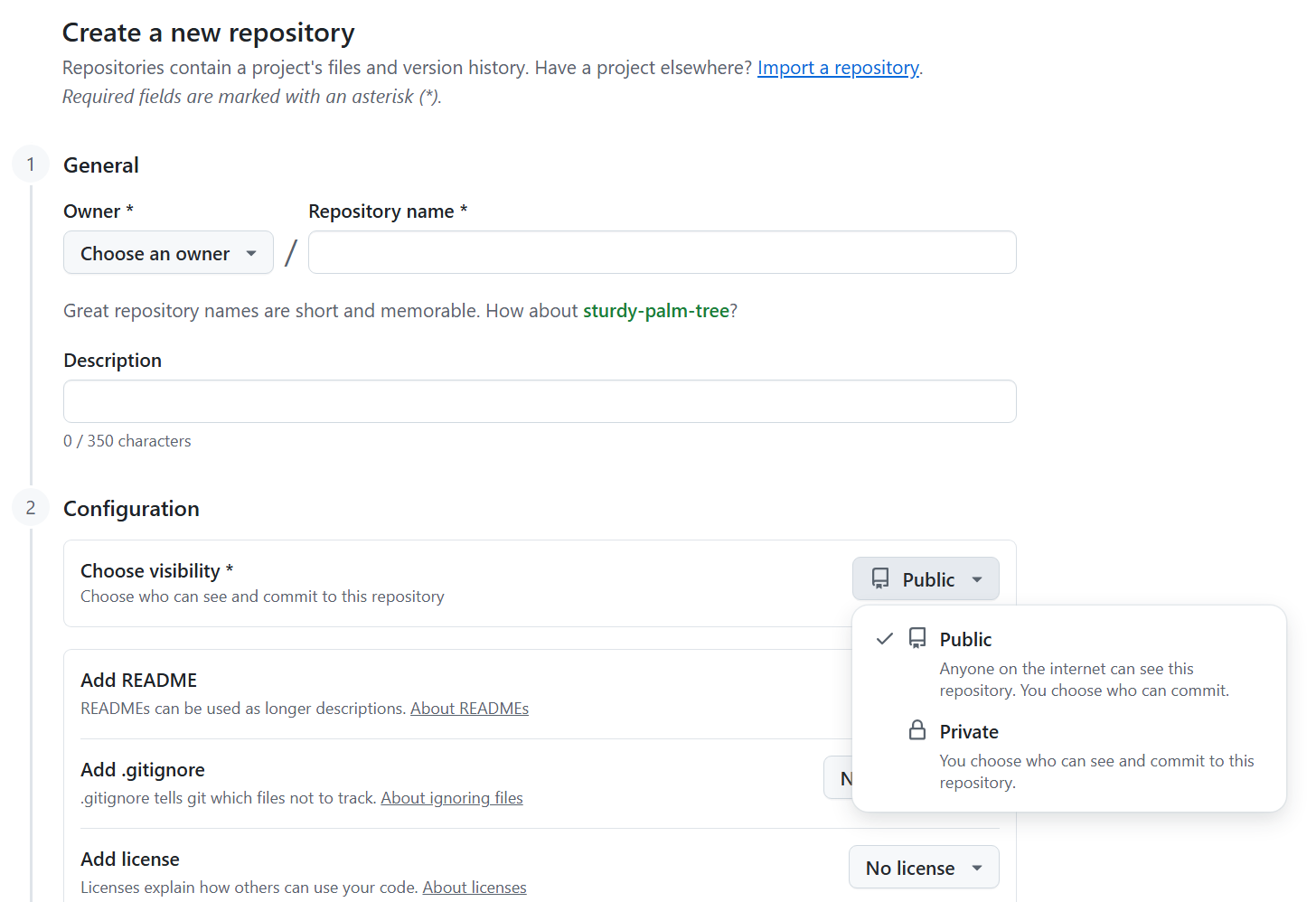Open the Choose an owner dropdown

[x=168, y=253]
